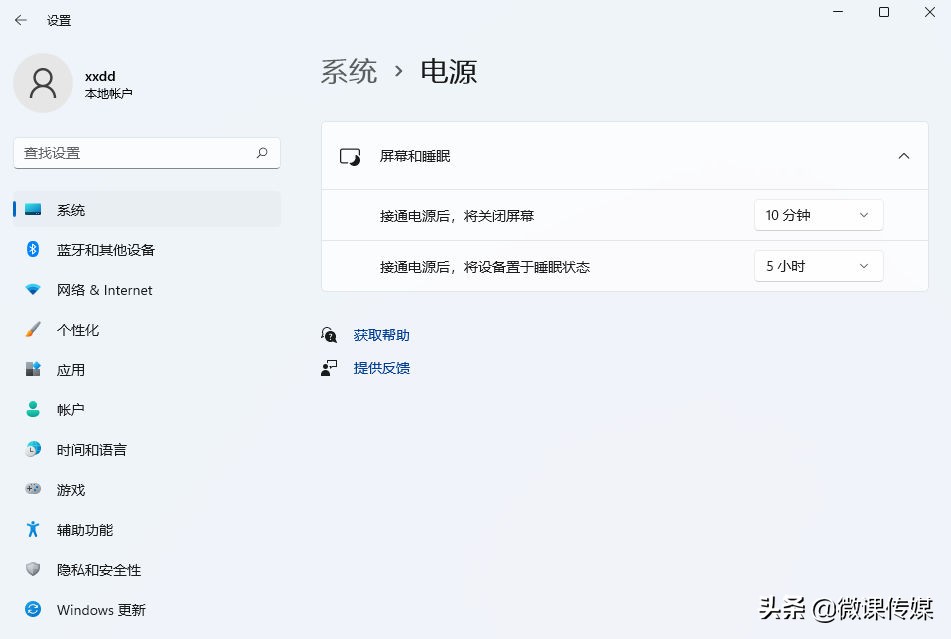
Task: Click the 系统 monitor icon in sidebar
Action: [x=33, y=209]
